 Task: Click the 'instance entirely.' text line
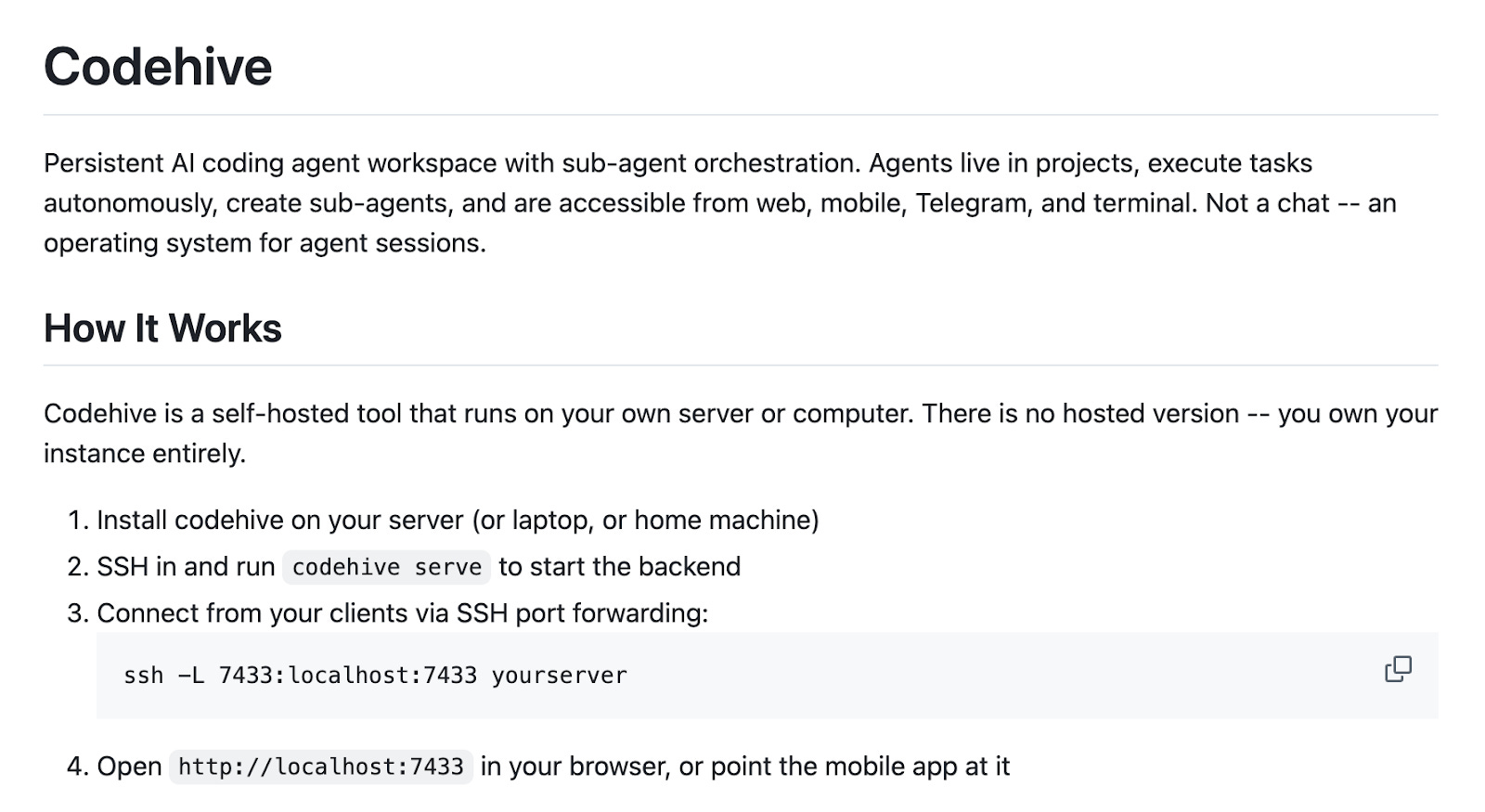[x=145, y=454]
